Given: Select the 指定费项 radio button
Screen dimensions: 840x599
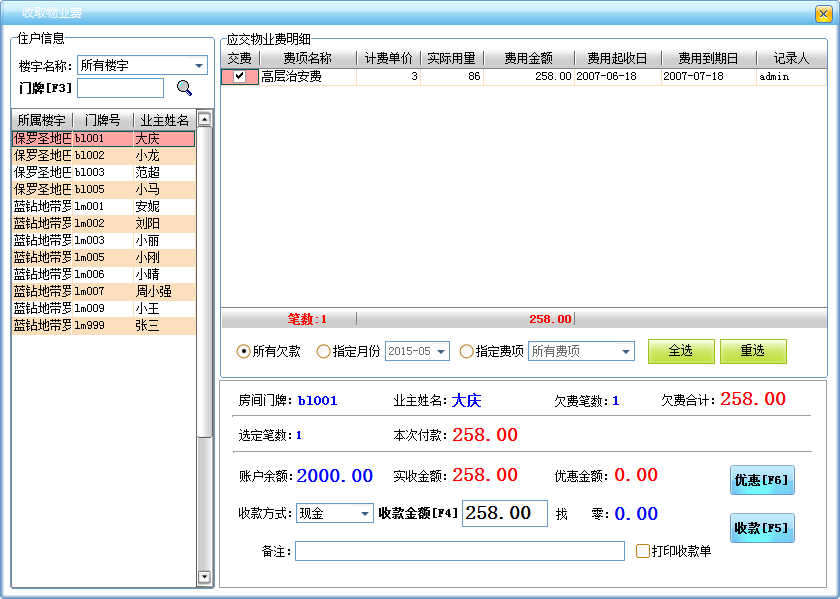Looking at the screenshot, I should click(466, 351).
